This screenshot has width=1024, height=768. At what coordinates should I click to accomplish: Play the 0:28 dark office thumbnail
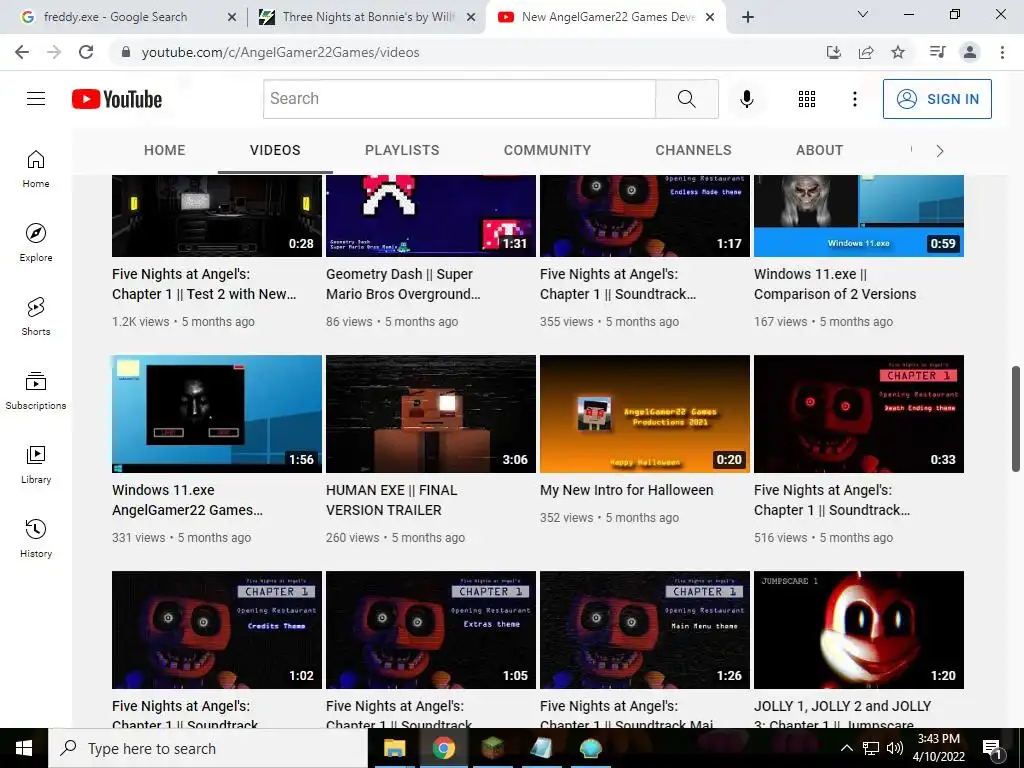pyautogui.click(x=217, y=216)
